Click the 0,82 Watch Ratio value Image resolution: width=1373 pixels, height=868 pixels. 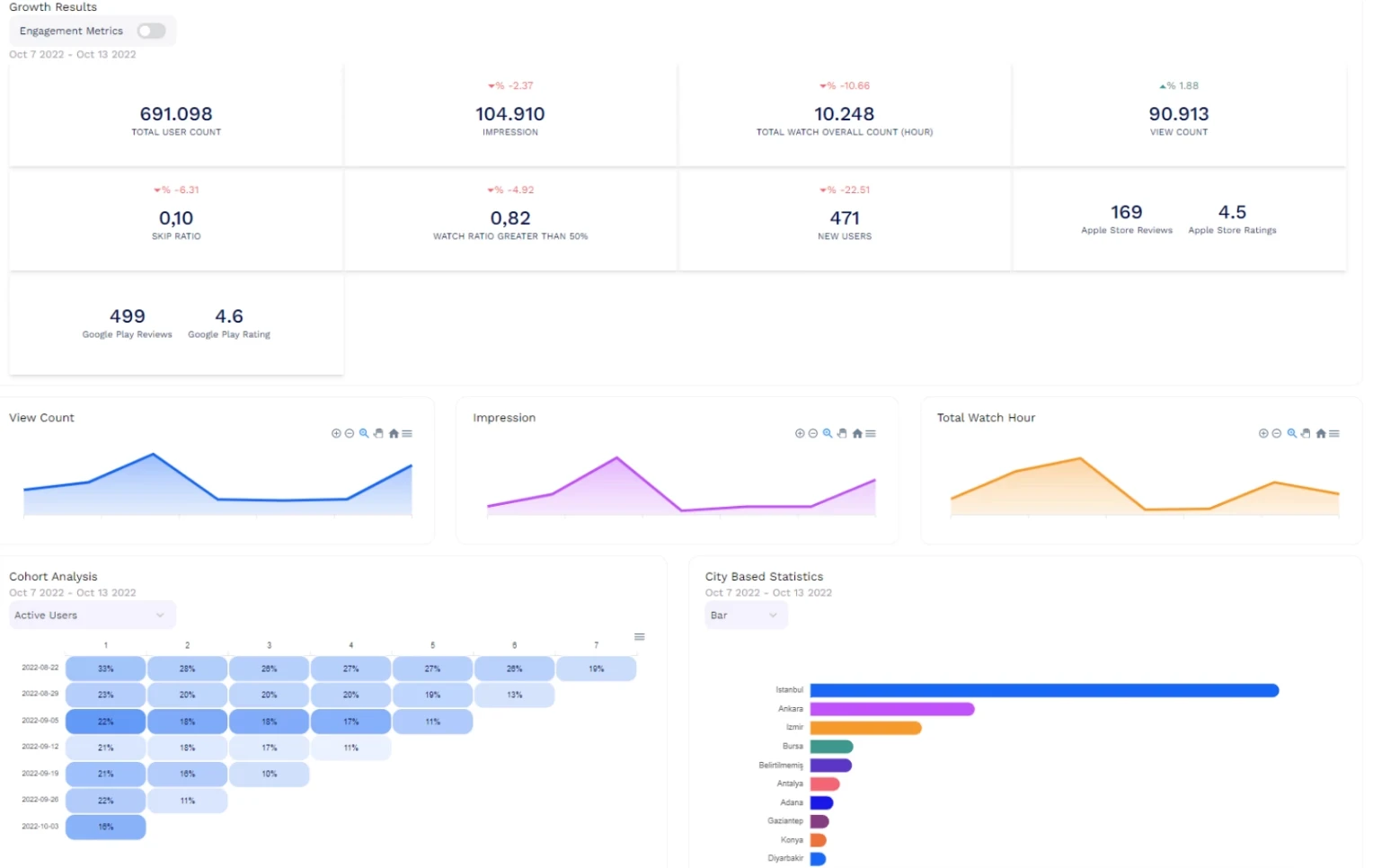click(x=510, y=218)
